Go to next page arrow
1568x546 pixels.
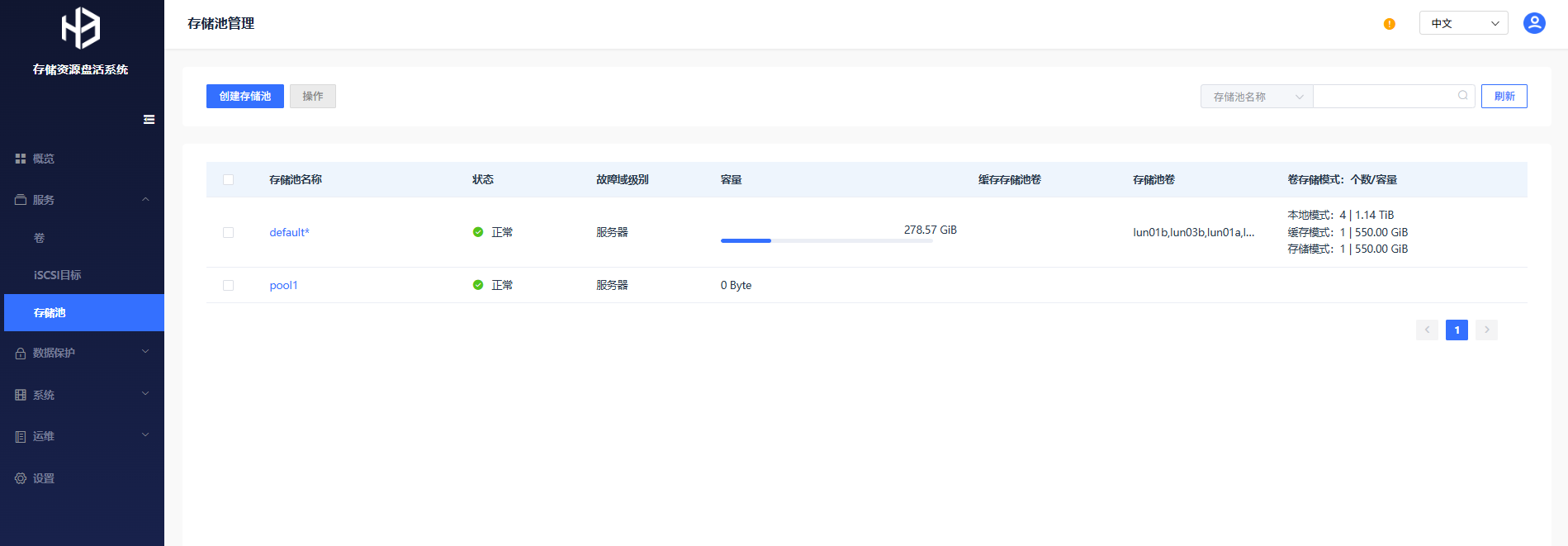pos(1486,330)
